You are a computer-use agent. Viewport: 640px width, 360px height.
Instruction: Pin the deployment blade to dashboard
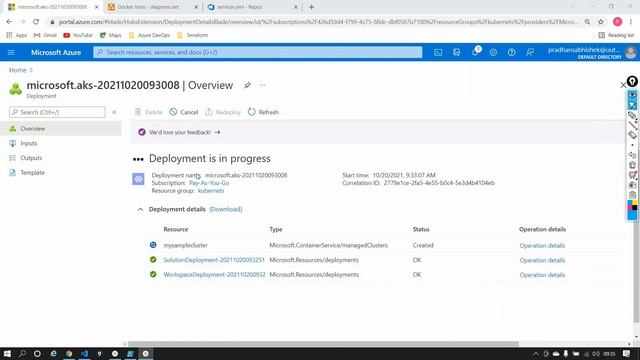tap(247, 85)
